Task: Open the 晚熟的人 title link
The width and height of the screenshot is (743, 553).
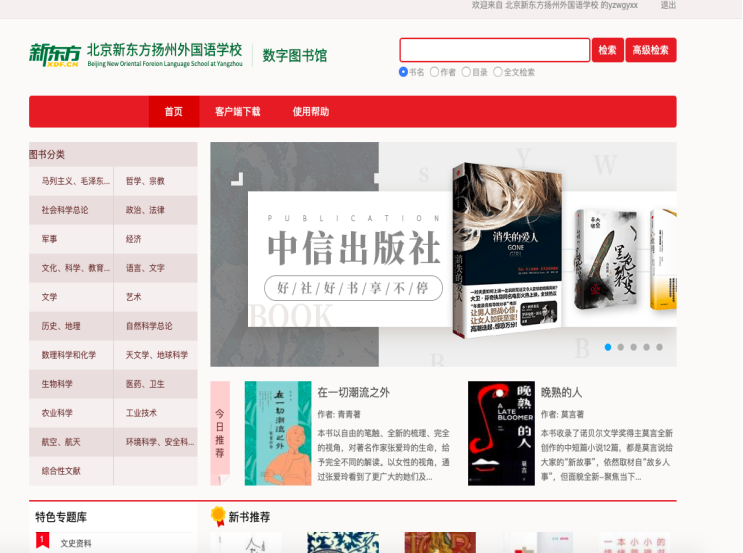Action: [562, 392]
